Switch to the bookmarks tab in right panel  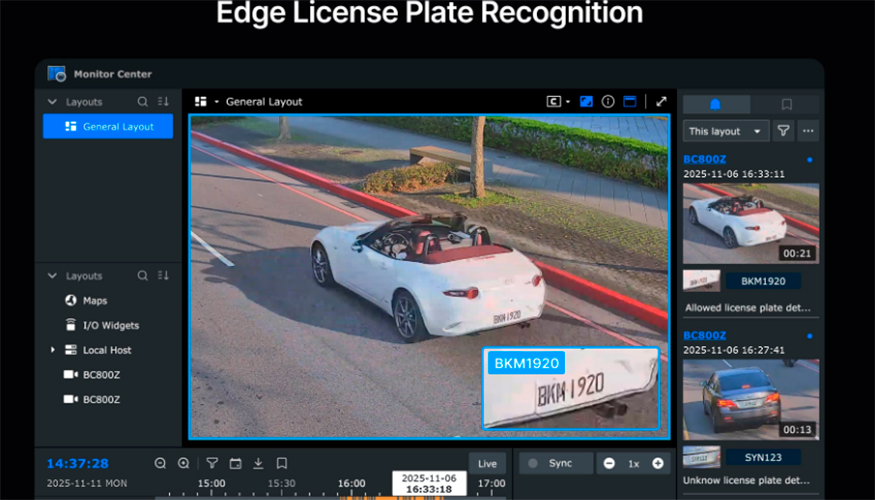(x=787, y=104)
